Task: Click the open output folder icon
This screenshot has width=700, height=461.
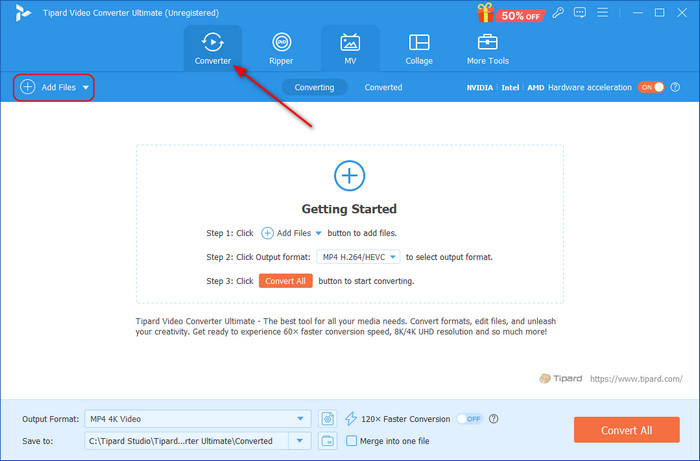Action: 328,441
